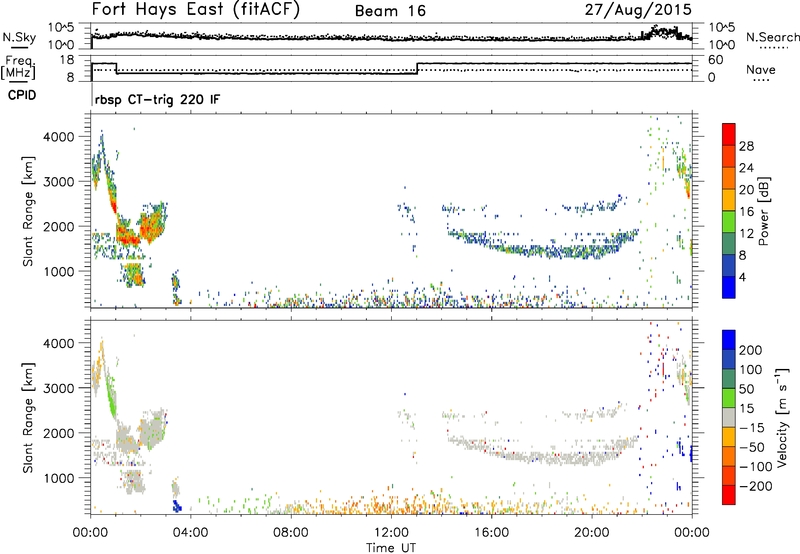Click the date '27/Aug/2015'
This screenshot has height=554, width=800.
pos(638,9)
